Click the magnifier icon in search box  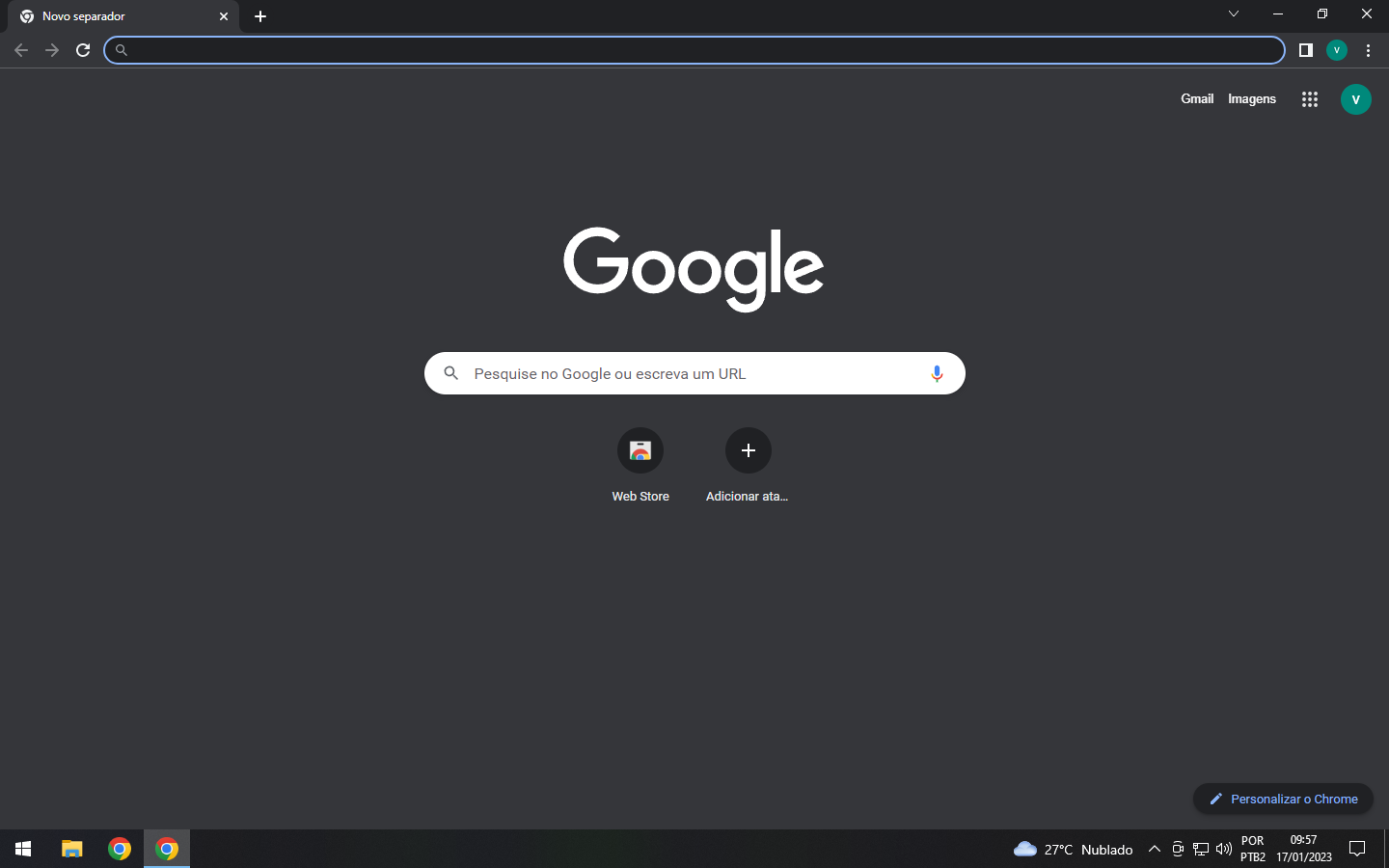tap(450, 373)
